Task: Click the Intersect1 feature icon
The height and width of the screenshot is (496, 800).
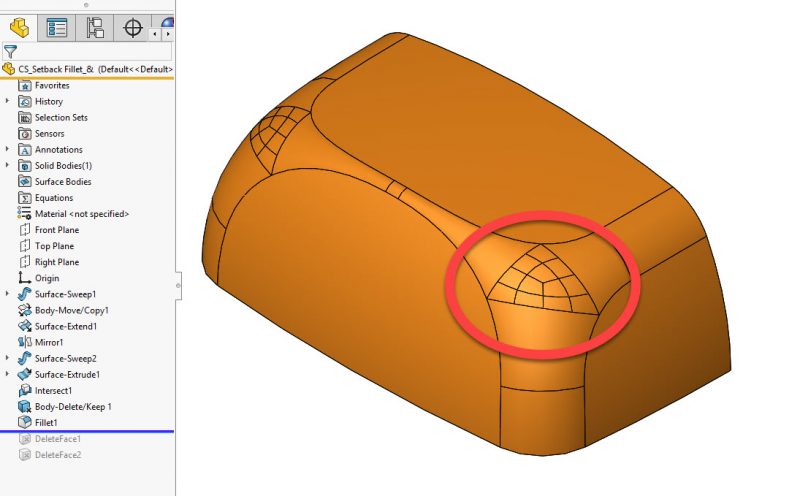Action: (26, 390)
